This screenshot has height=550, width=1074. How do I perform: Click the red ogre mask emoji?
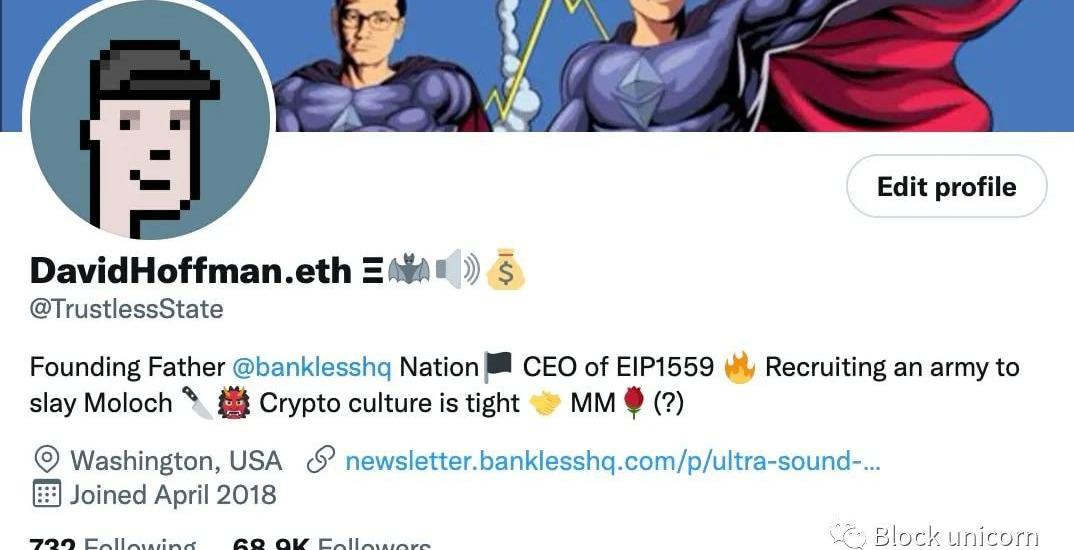(235, 403)
